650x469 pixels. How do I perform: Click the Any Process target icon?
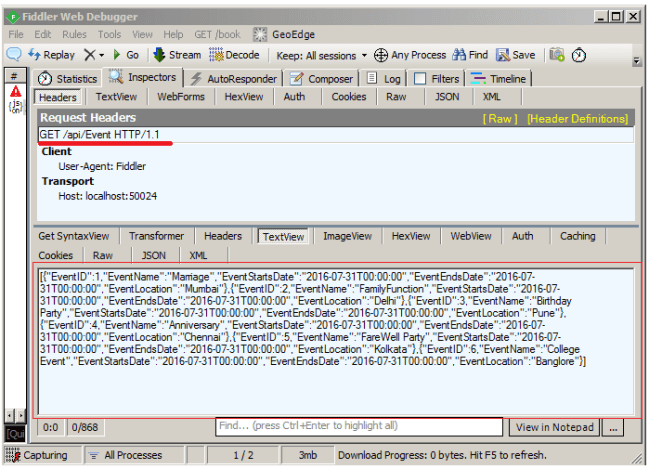click(x=381, y=55)
